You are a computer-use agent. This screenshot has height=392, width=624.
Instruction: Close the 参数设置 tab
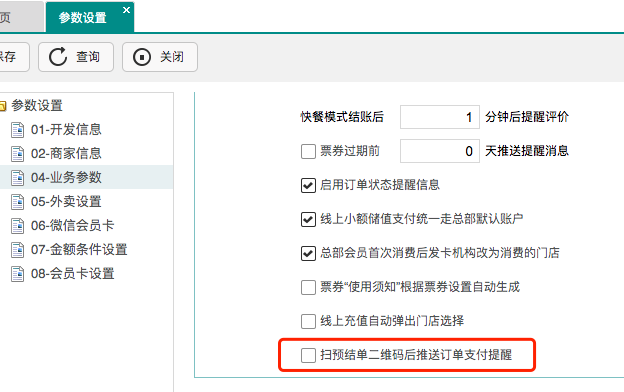pos(126,10)
